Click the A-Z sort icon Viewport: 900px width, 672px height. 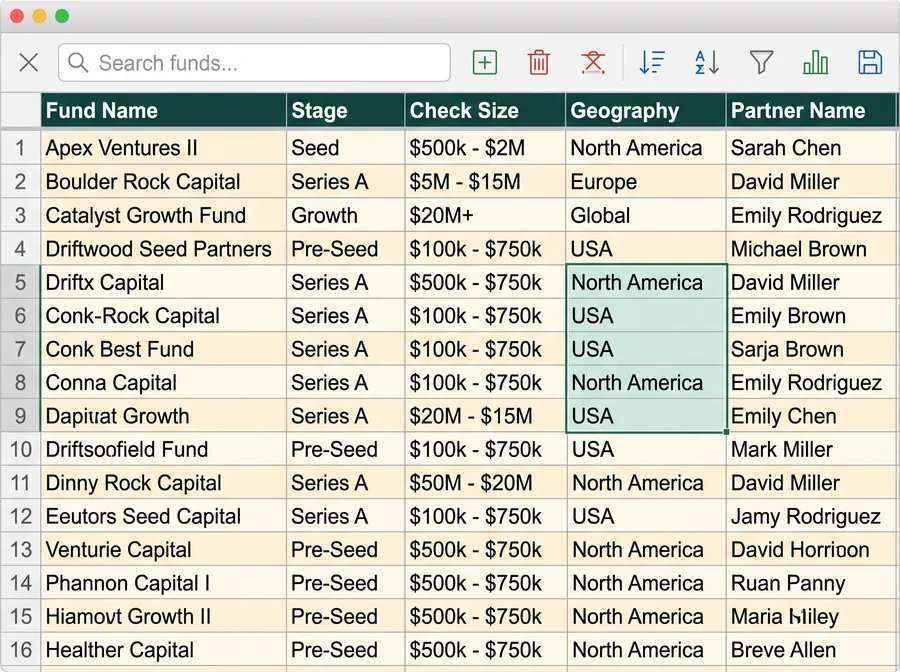pyautogui.click(x=707, y=63)
